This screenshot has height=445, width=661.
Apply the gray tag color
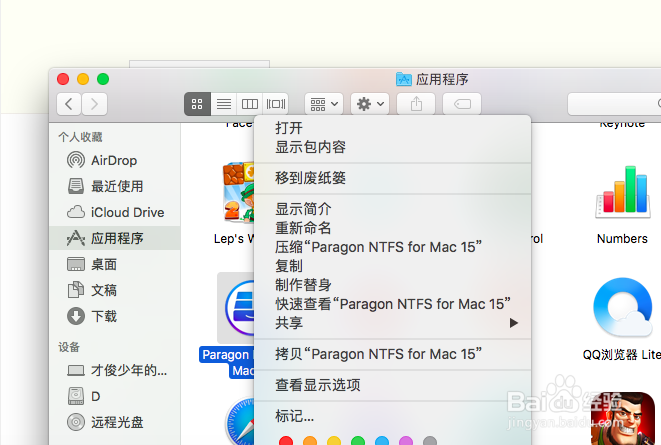[430, 441]
